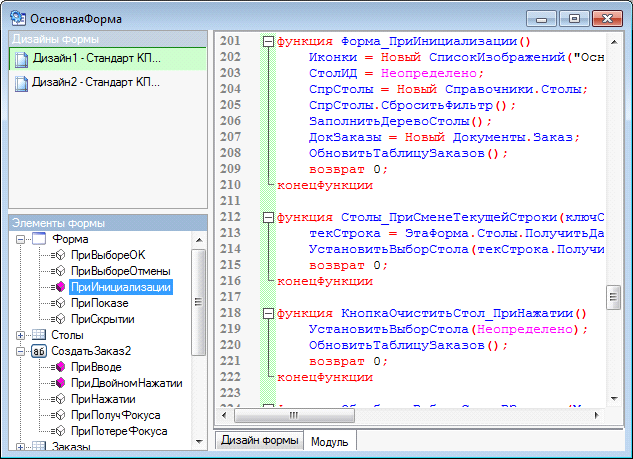Select ПриВыбореОК in the elements tree
The height and width of the screenshot is (459, 633).
click(108, 255)
